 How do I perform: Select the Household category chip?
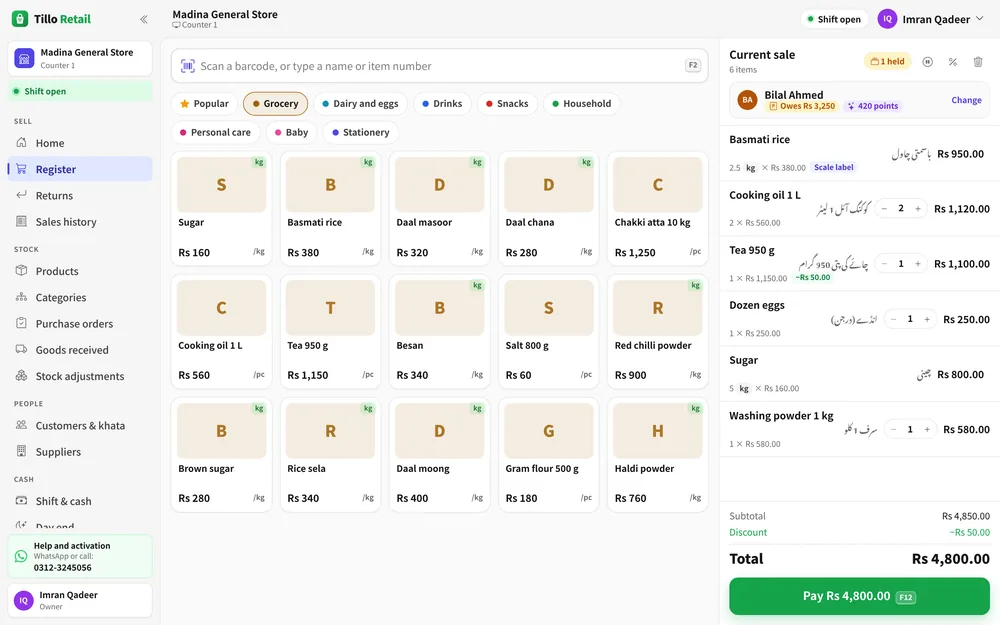582,103
